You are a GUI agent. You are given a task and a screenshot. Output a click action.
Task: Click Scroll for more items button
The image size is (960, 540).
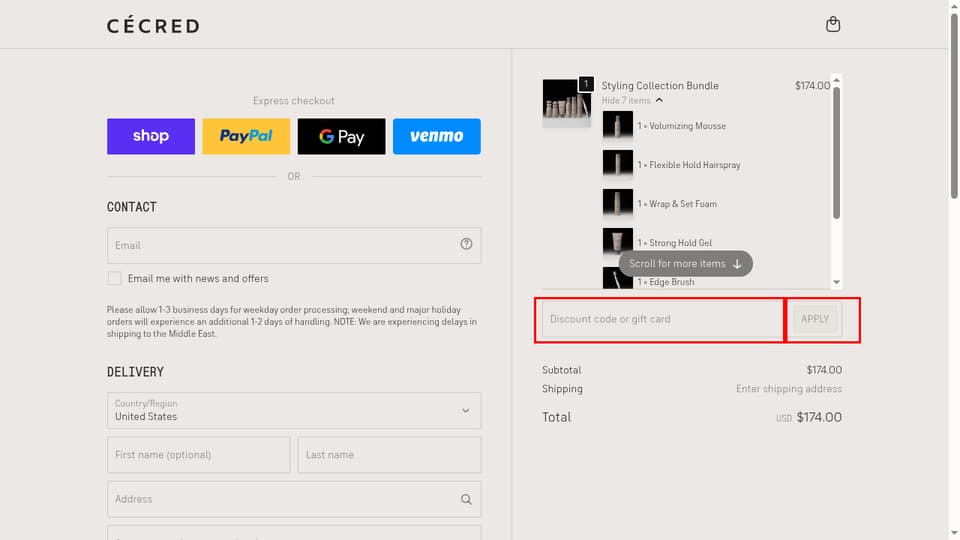(686, 263)
